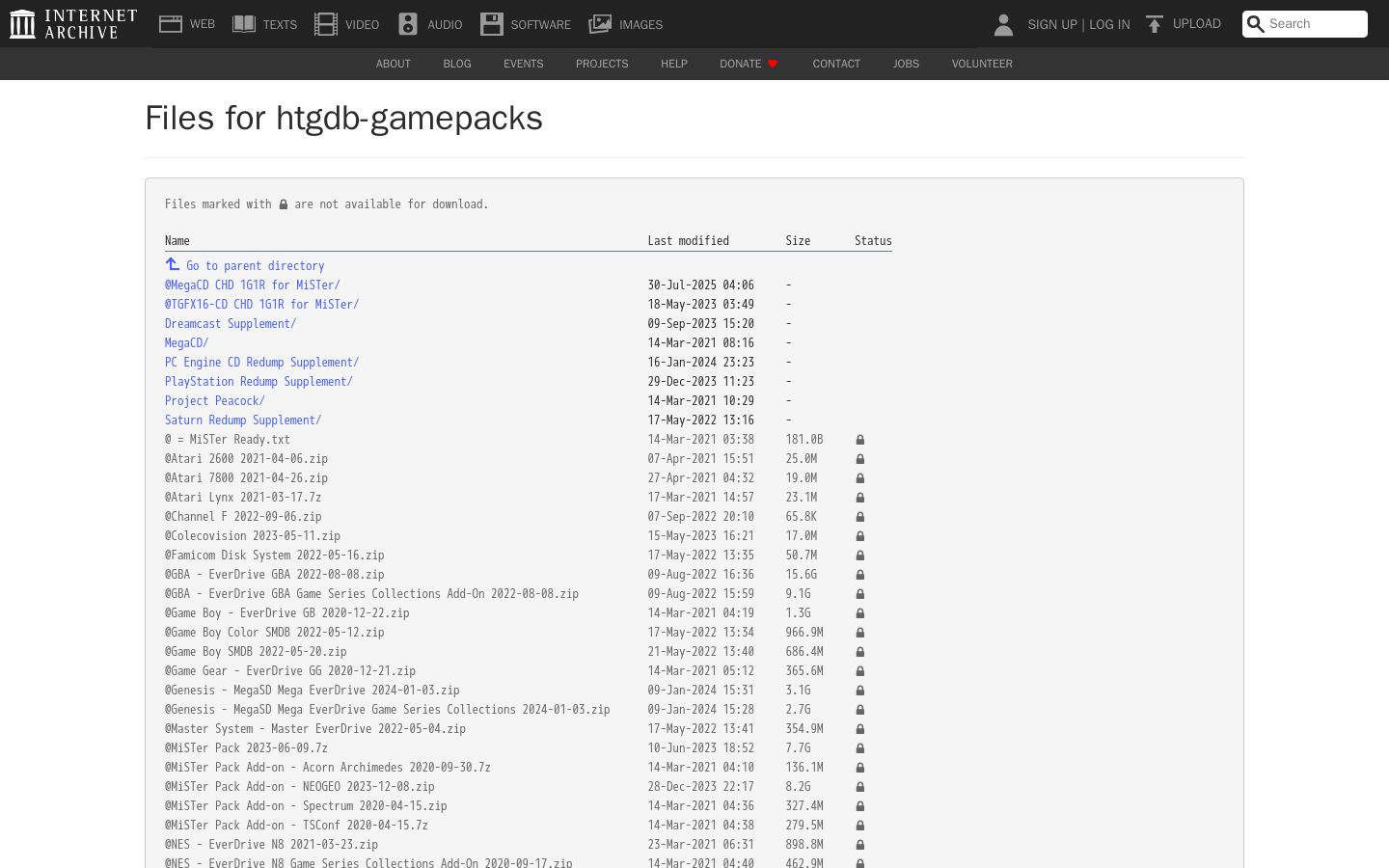
Task: Open the Go to parent directory link
Action: pos(256,266)
